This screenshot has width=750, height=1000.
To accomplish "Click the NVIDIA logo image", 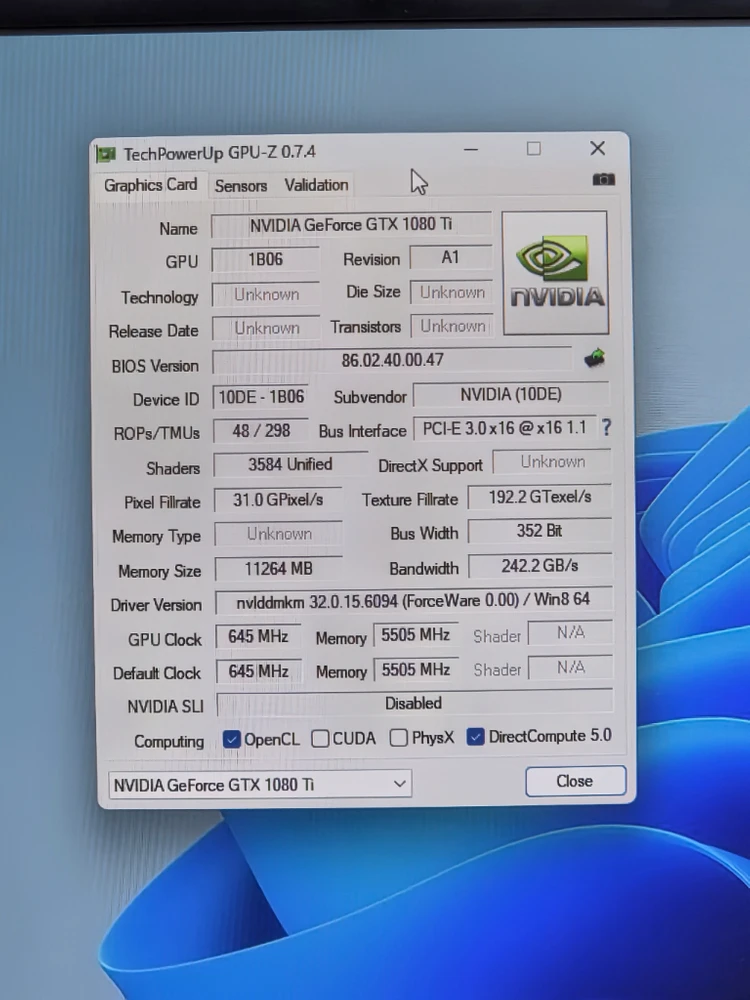I will tap(555, 273).
